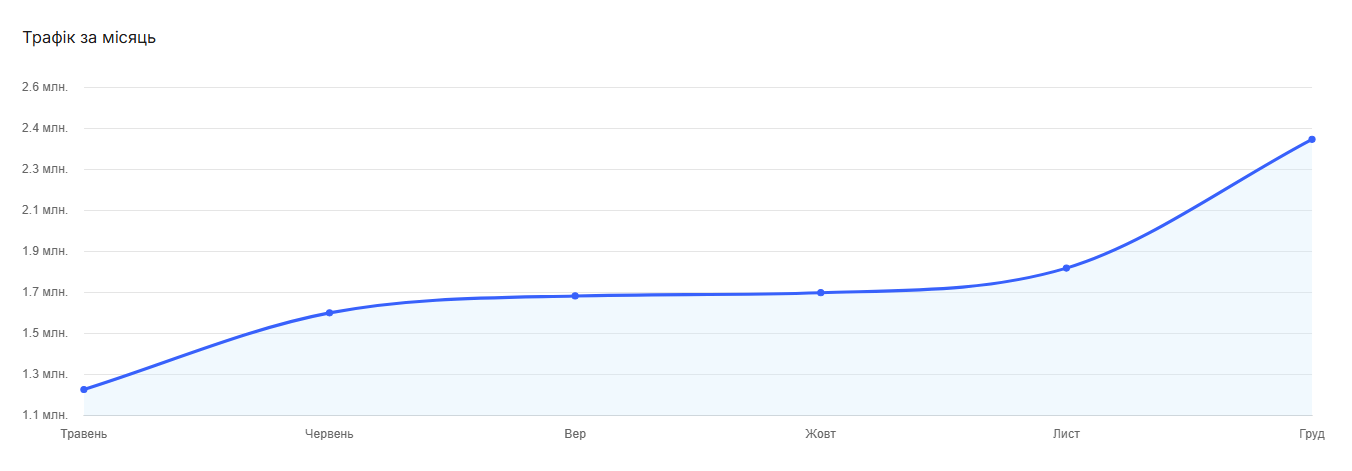Click the Лист x-axis label
Viewport: 1352px width, 471px height.
1066,434
